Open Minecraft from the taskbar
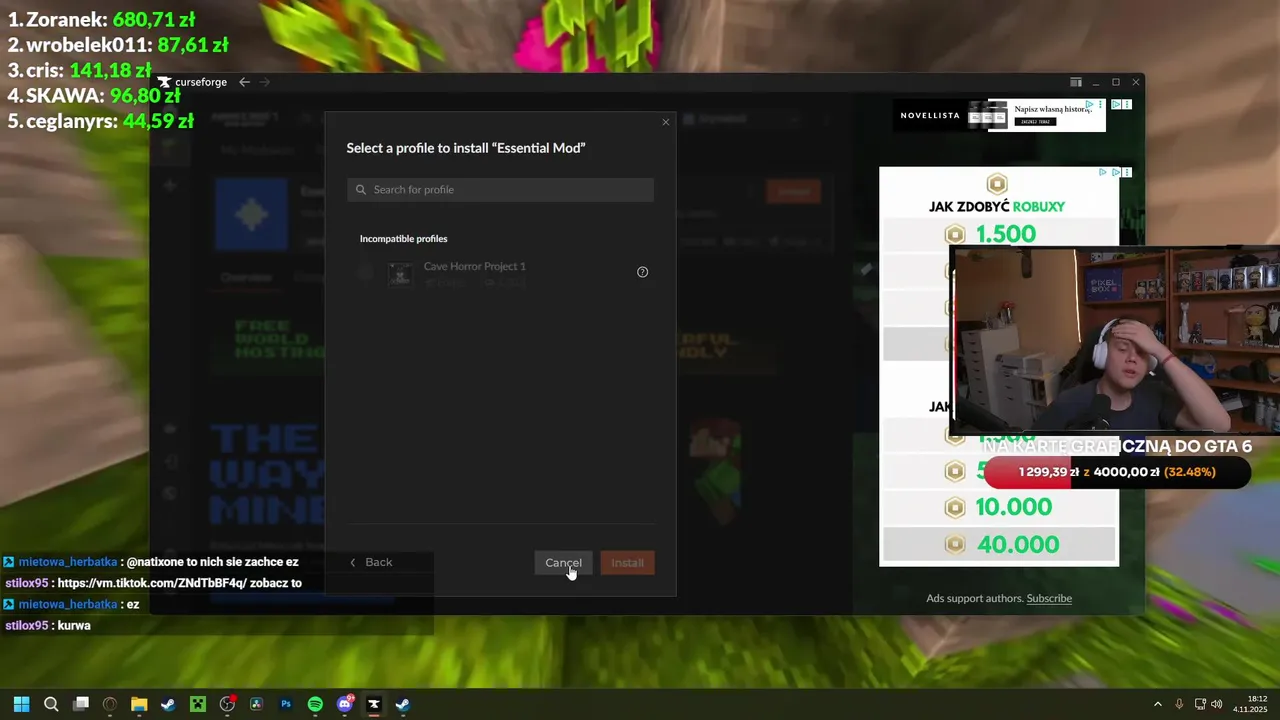1280x720 pixels. coord(198,704)
